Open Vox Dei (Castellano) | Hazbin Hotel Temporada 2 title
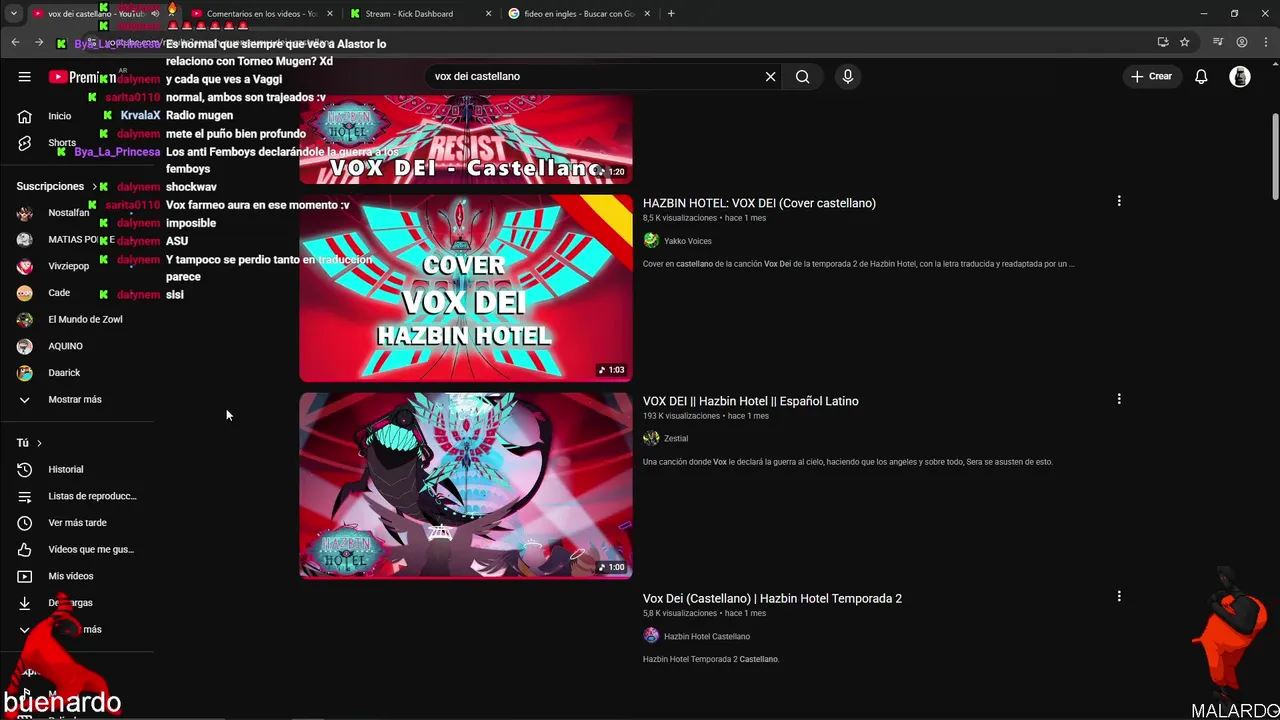Screen dimensions: 1280x720 [772, 598]
